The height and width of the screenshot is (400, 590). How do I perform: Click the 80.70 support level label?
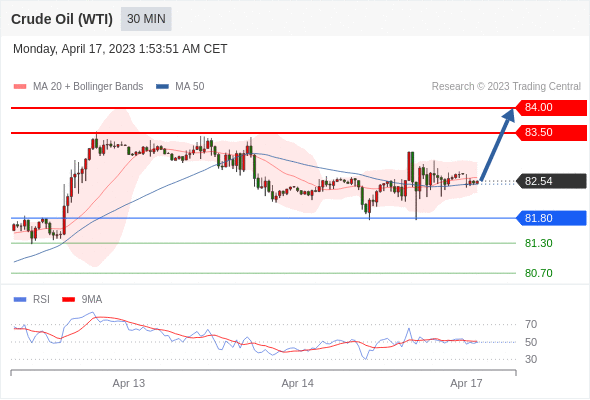(539, 273)
